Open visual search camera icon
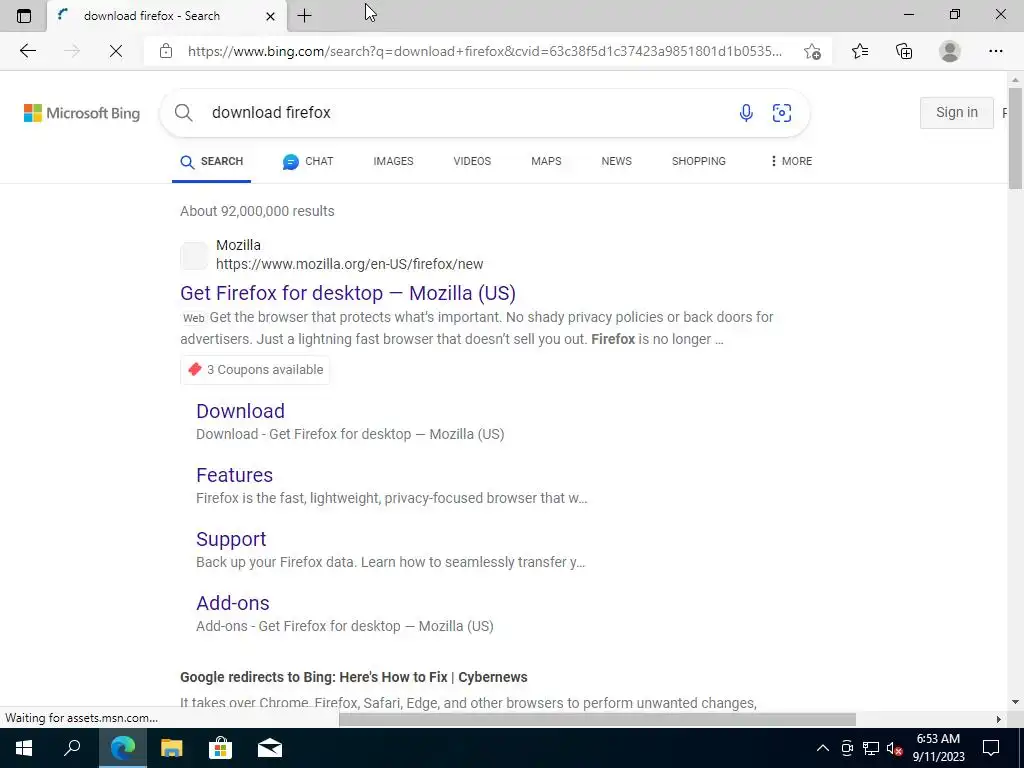The height and width of the screenshot is (768, 1024). (x=782, y=112)
